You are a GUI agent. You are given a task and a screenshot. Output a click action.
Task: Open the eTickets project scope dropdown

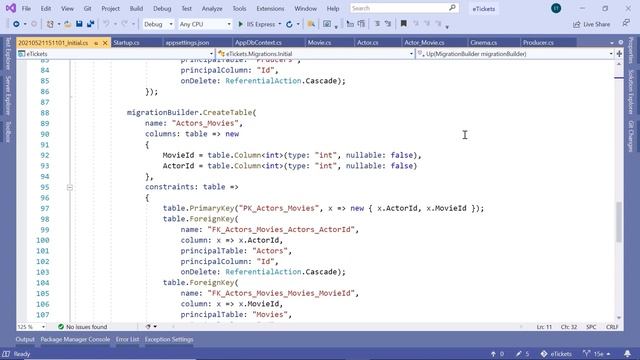[116, 53]
